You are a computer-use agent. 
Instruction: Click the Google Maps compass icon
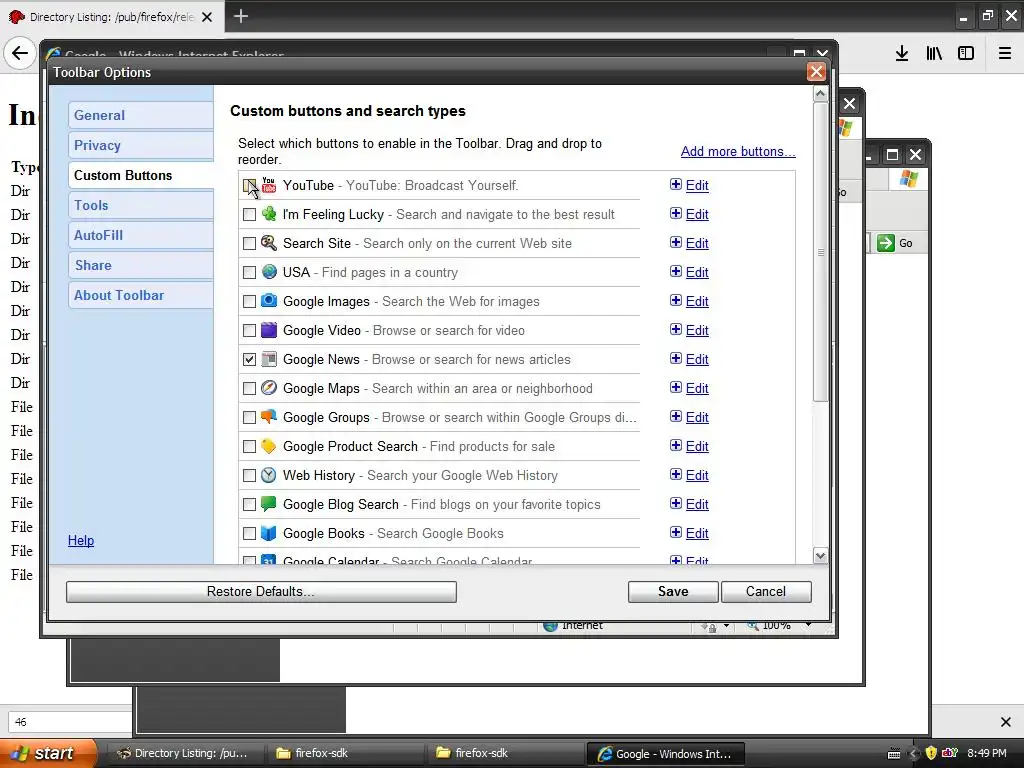pos(268,388)
